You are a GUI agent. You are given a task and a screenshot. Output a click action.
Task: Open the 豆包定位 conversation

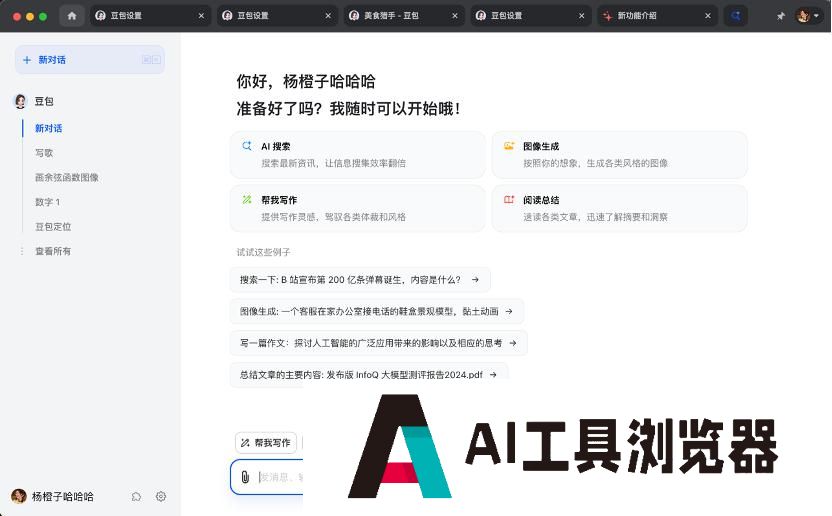pos(53,226)
